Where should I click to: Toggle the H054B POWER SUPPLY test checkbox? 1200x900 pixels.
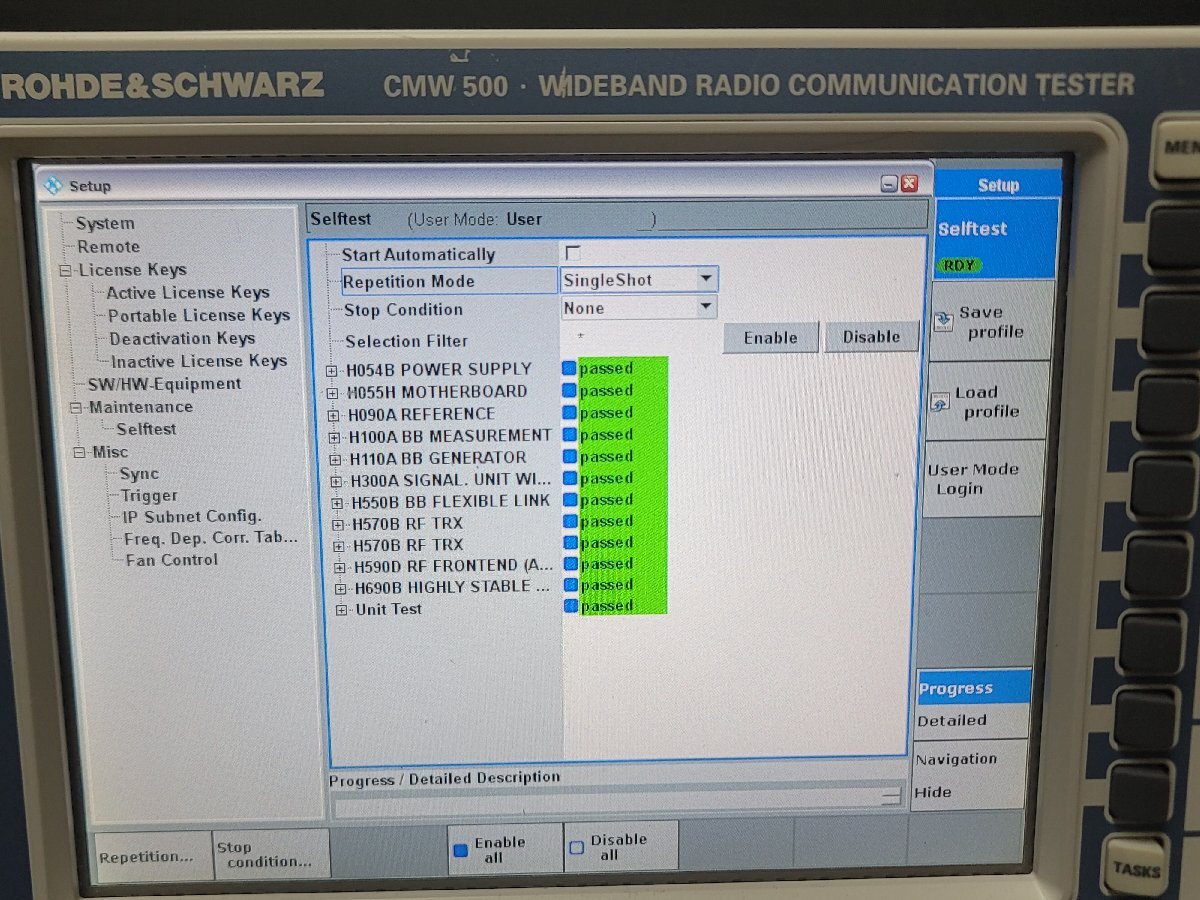pyautogui.click(x=569, y=368)
